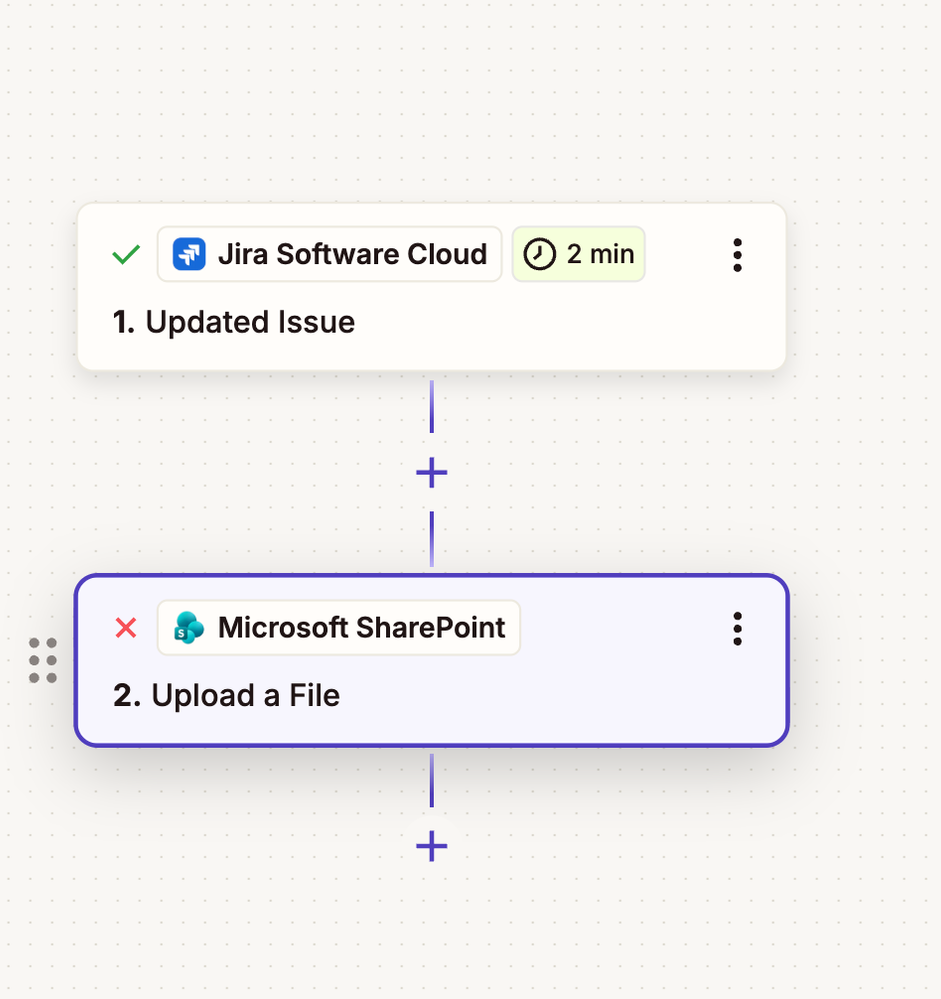
Task: Add a step after Upload a File
Action: click(x=431, y=845)
